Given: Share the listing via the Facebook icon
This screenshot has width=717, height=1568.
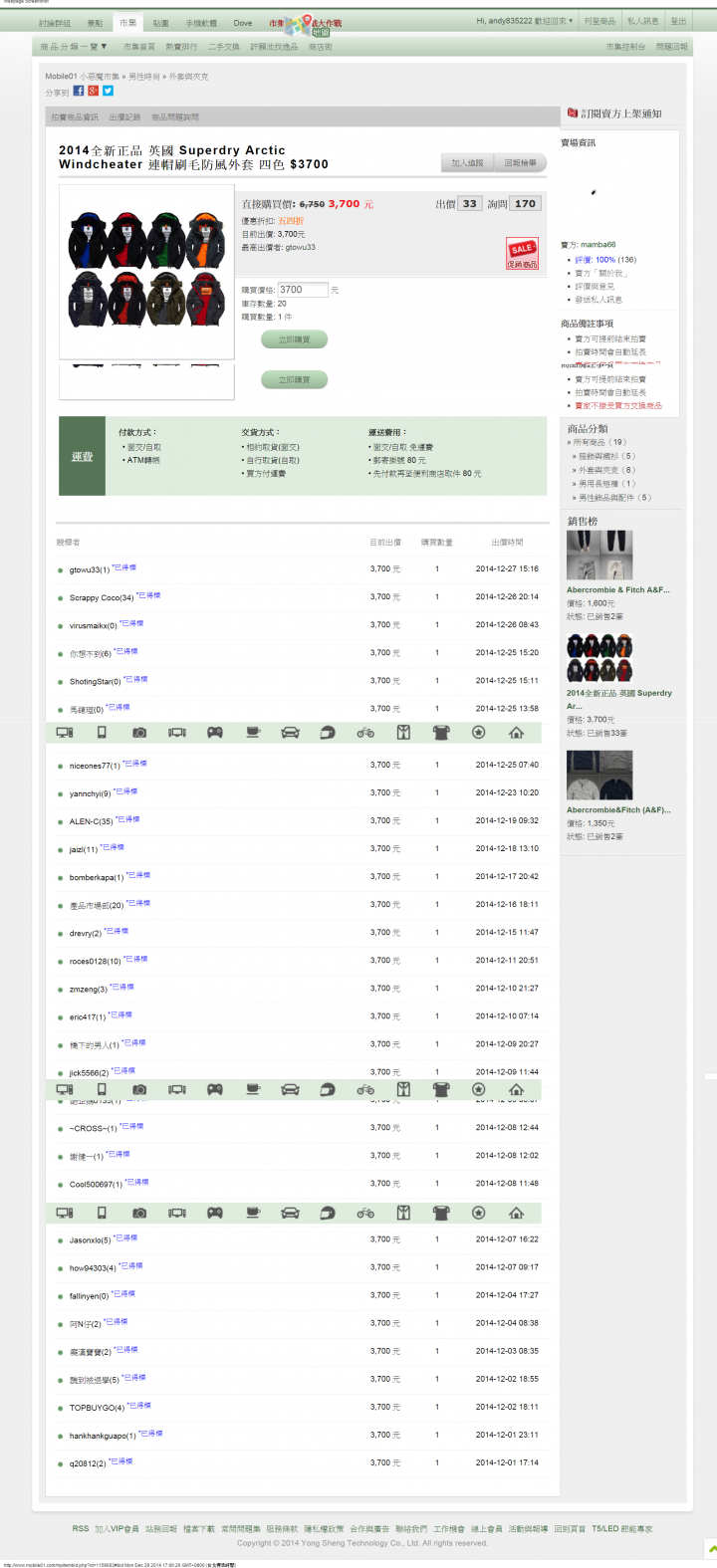Looking at the screenshot, I should pos(79,91).
